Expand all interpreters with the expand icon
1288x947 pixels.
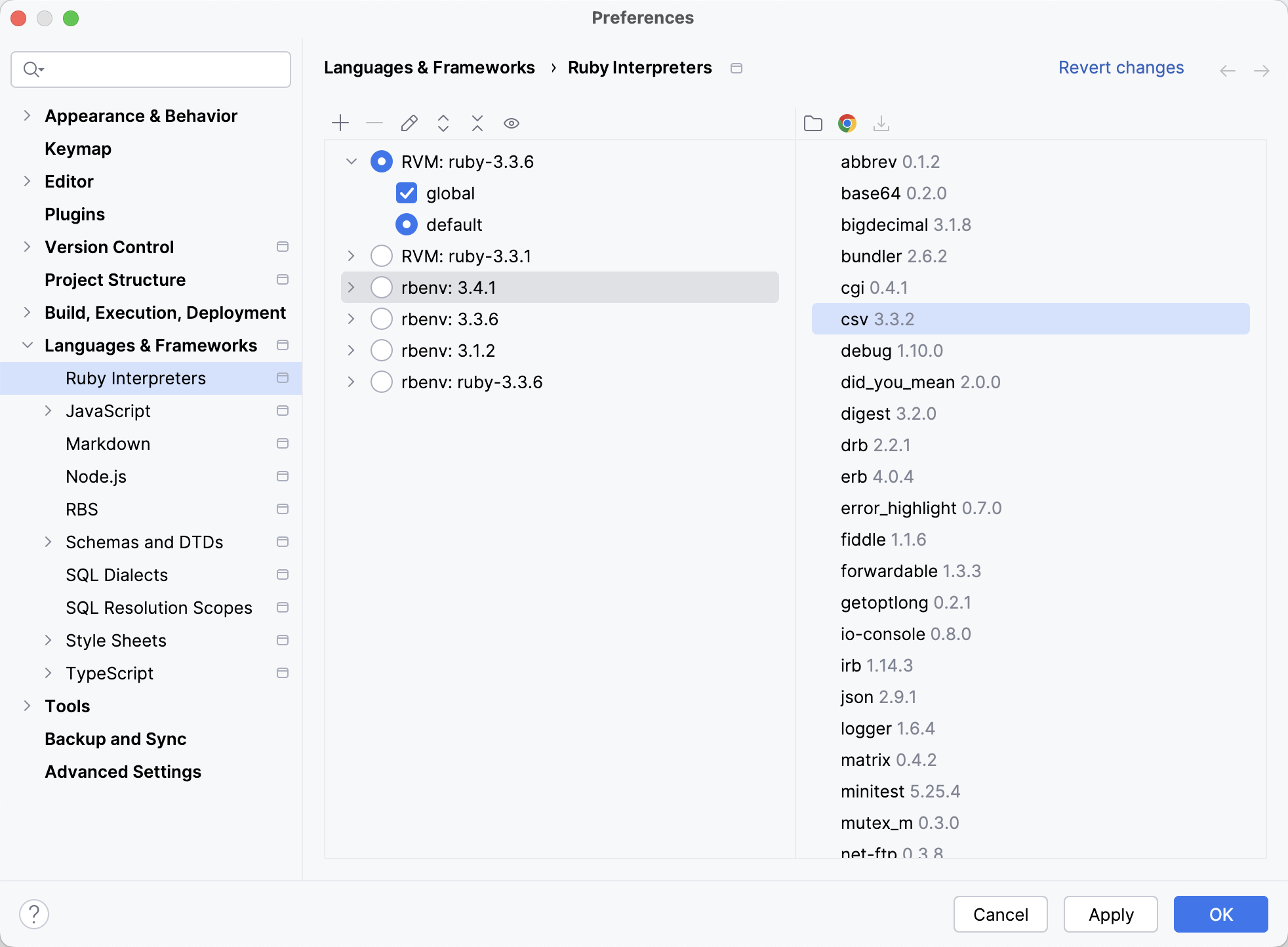(443, 123)
